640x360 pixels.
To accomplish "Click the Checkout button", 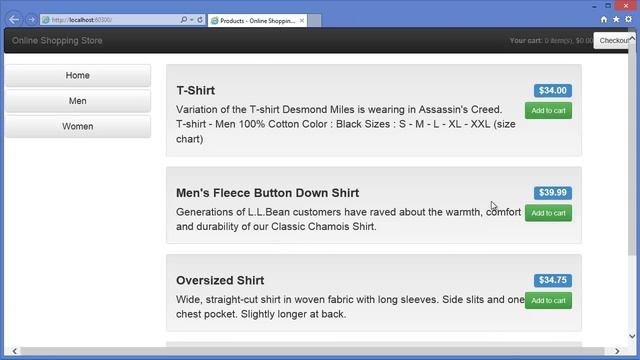I will (x=614, y=40).
